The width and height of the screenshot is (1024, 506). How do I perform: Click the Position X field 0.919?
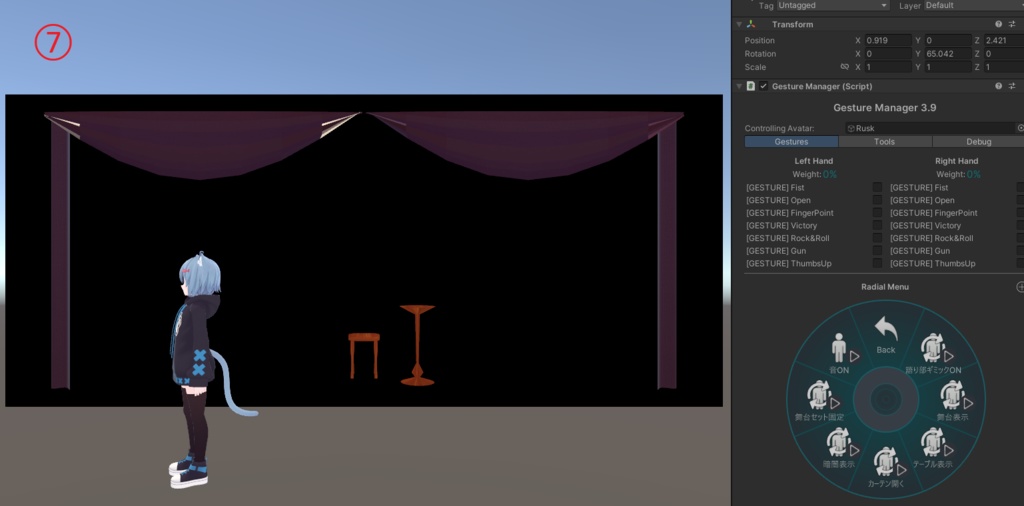point(888,40)
